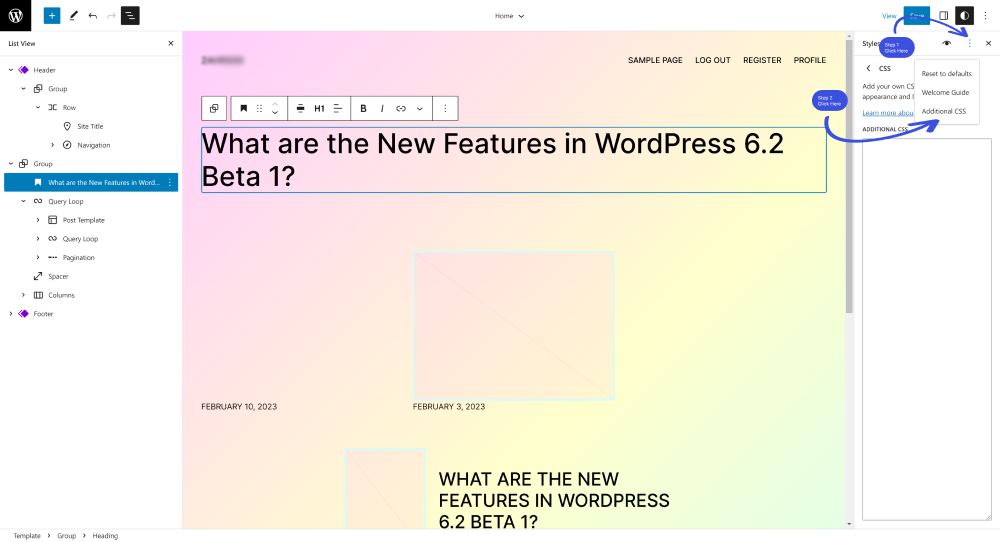The image size is (1000, 542).
Task: Toggle the List View button in the top bar
Action: [130, 15]
